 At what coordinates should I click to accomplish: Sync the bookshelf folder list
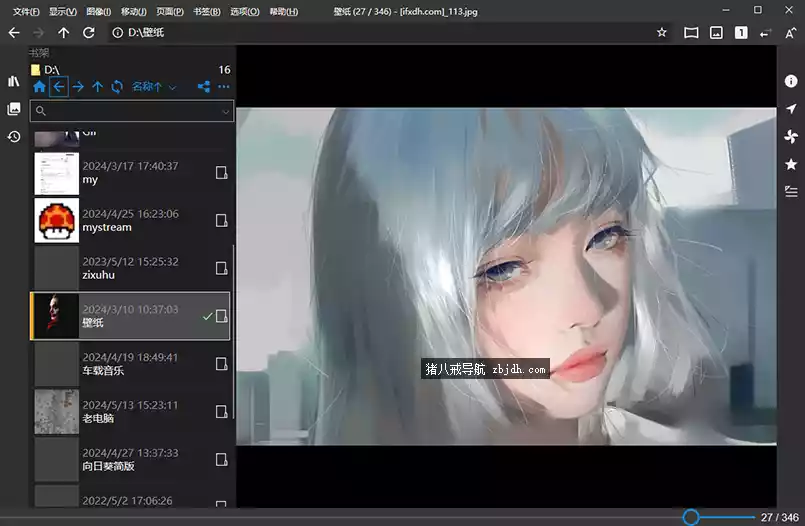(x=117, y=87)
